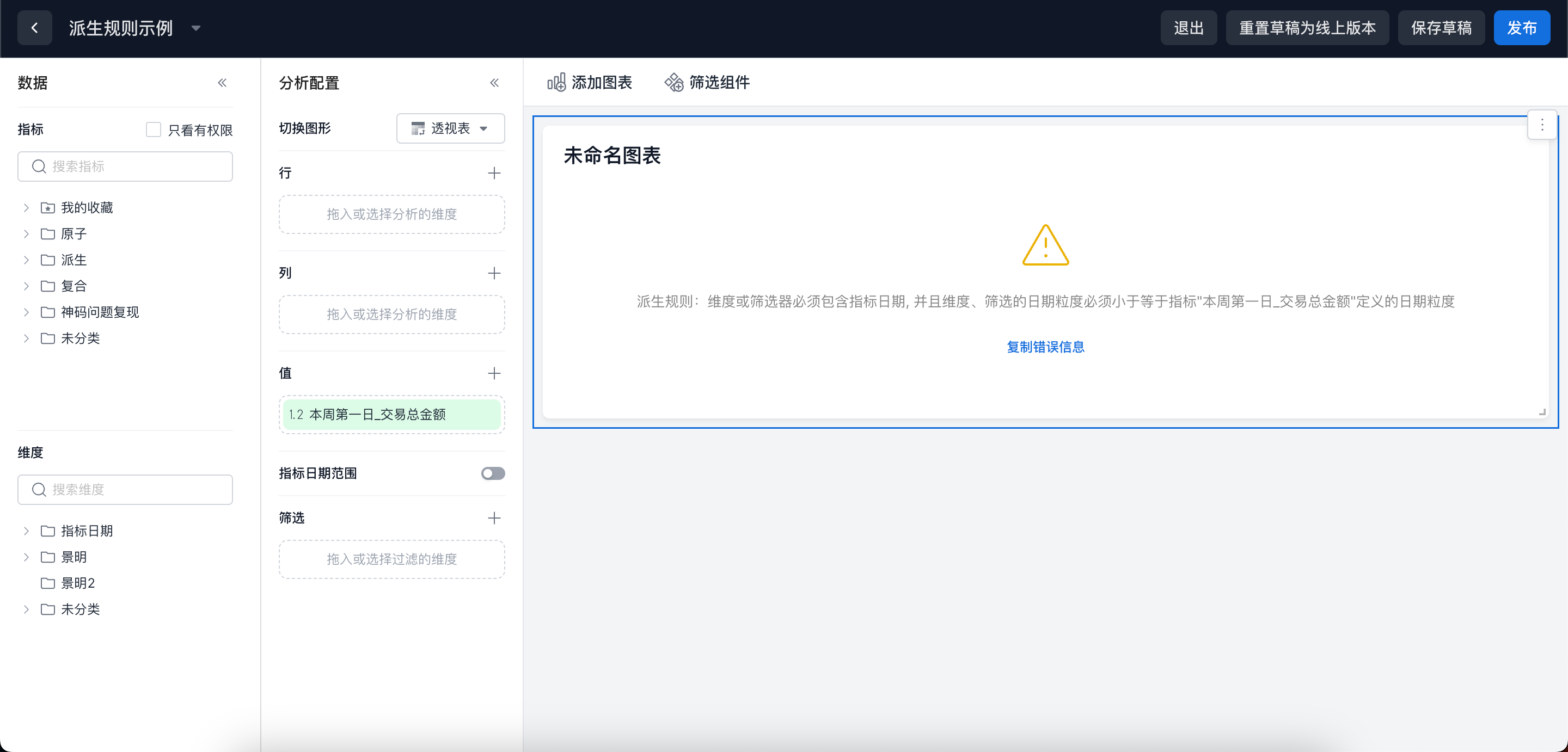Click the 发布 button
Image resolution: width=1568 pixels, height=752 pixels.
point(1521,28)
